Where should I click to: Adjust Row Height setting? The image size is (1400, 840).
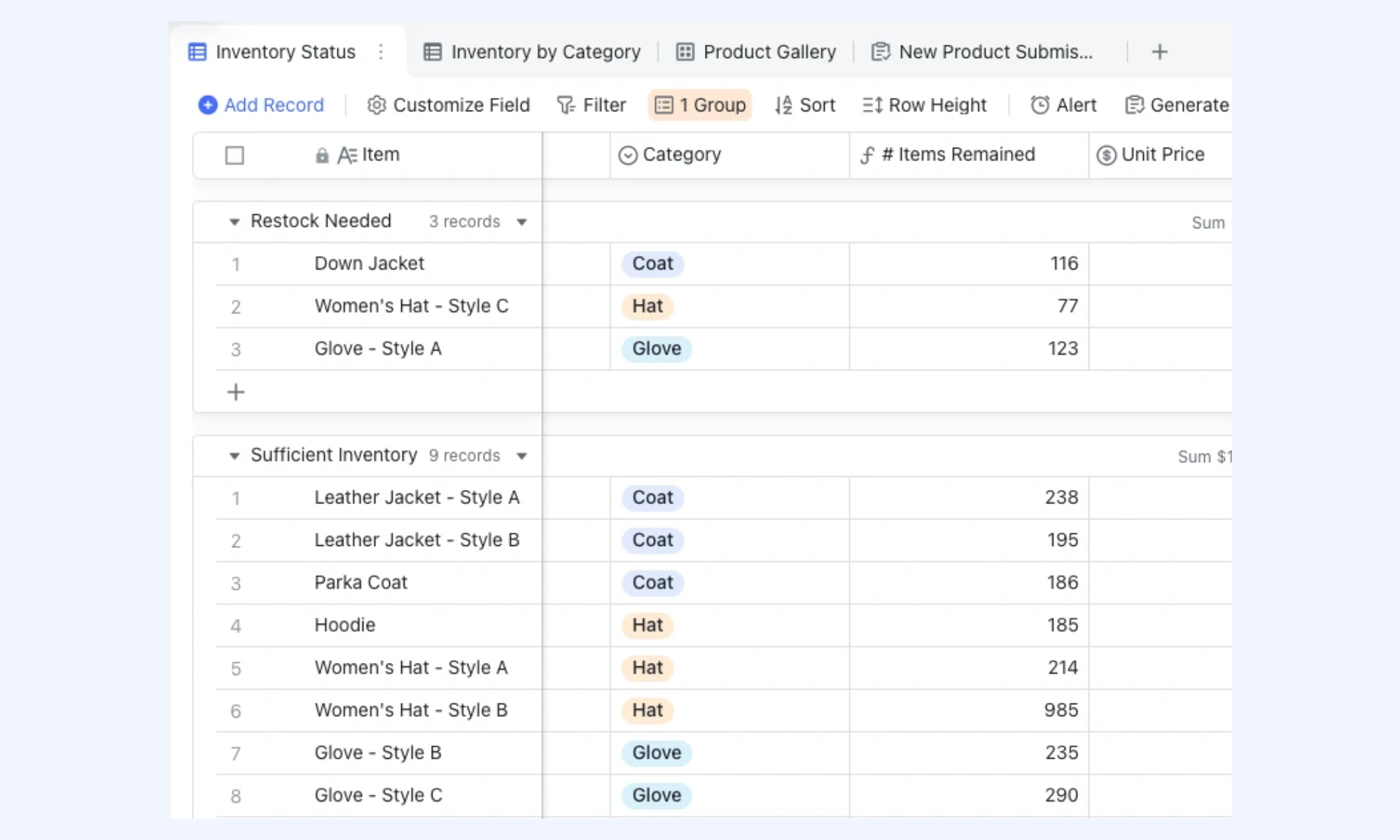pos(925,105)
